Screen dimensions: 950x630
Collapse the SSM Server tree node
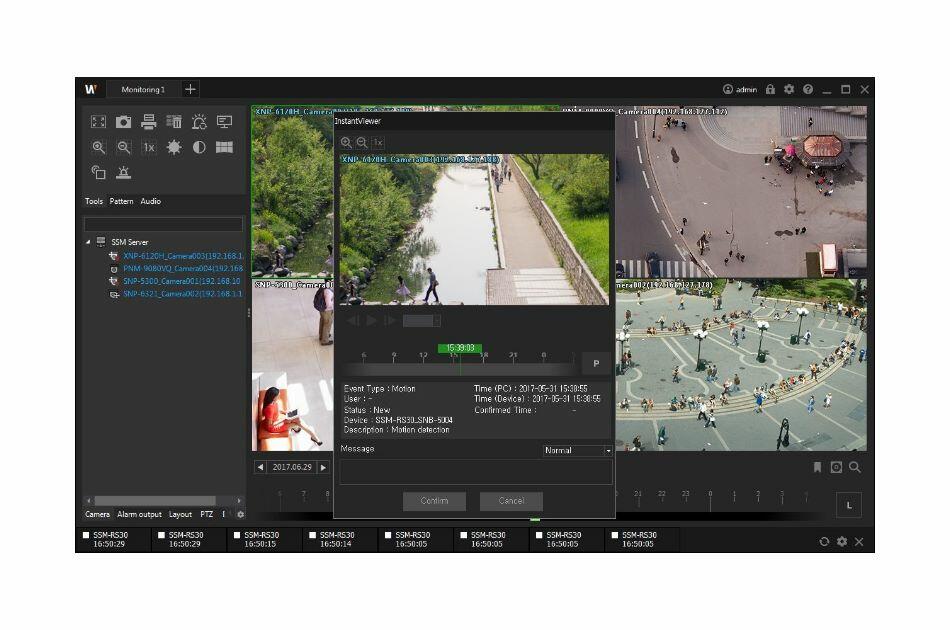tap(87, 242)
